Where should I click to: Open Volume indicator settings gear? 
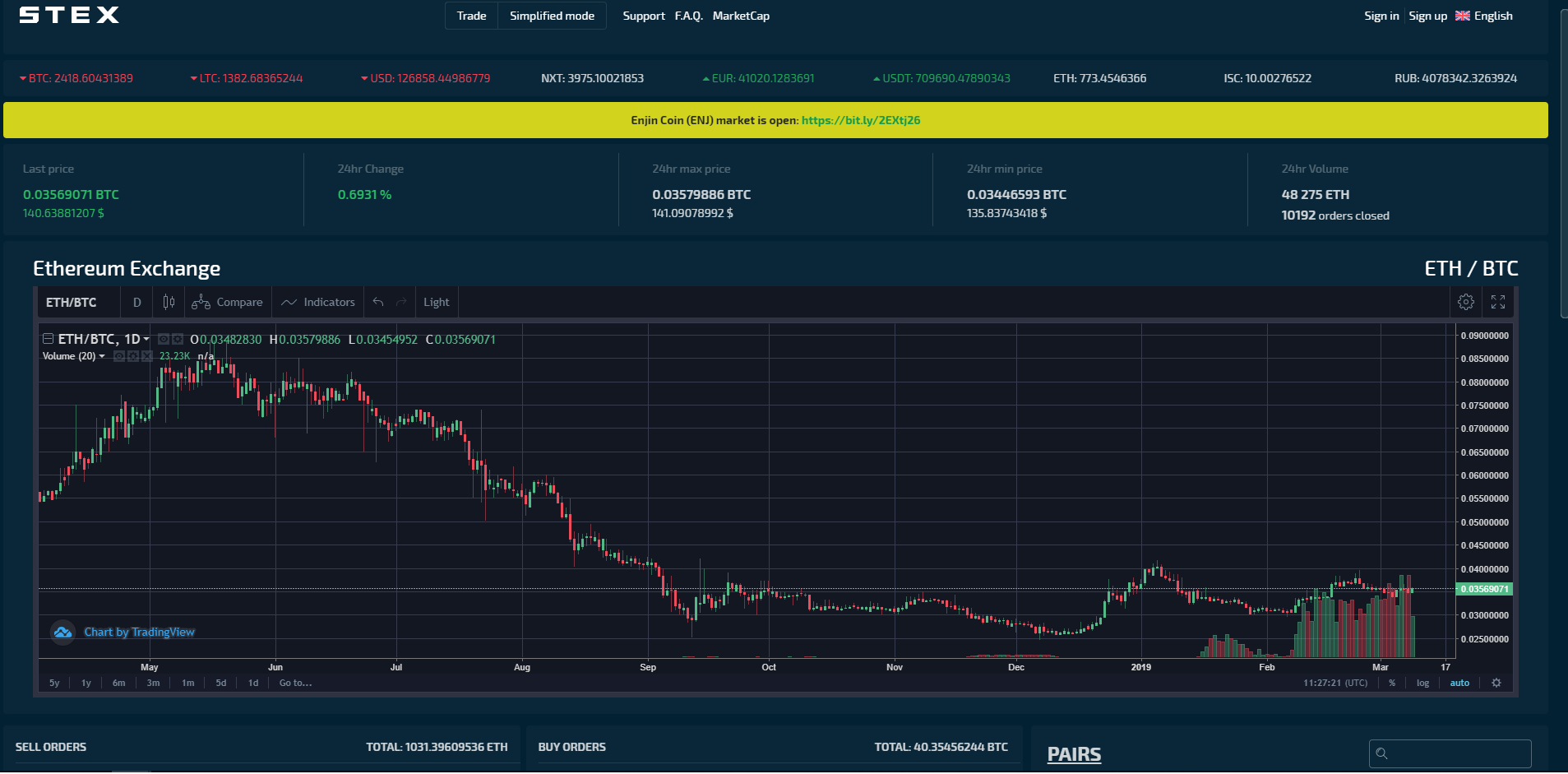pos(133,356)
